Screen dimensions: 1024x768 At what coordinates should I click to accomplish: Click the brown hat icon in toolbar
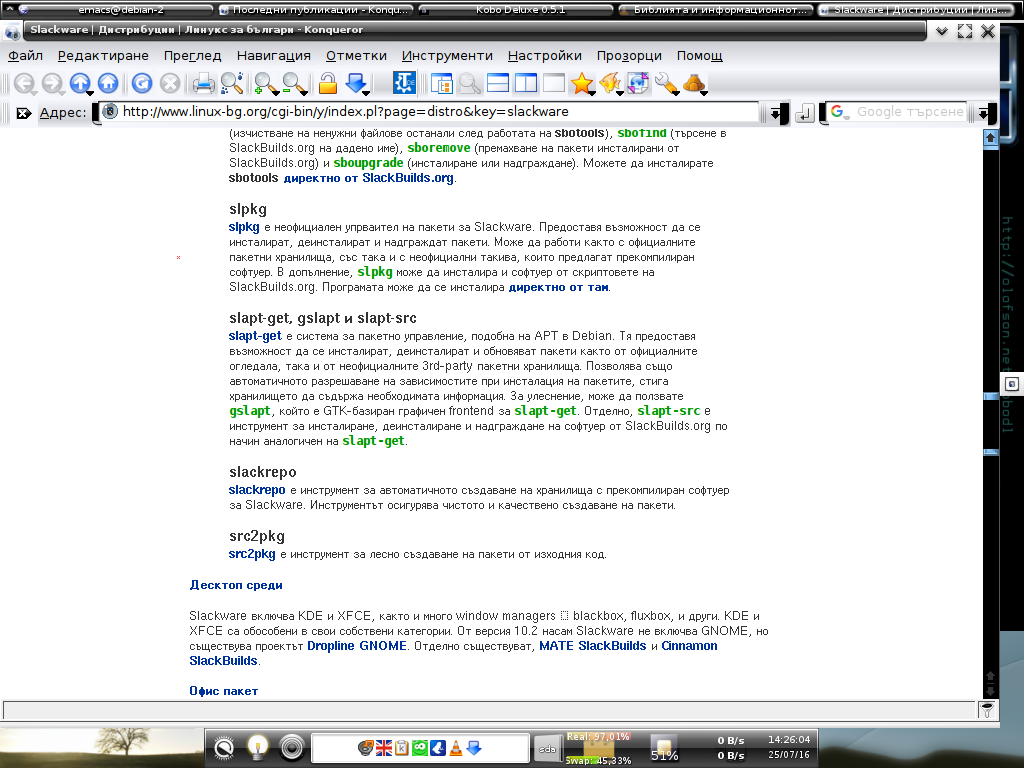[694, 84]
